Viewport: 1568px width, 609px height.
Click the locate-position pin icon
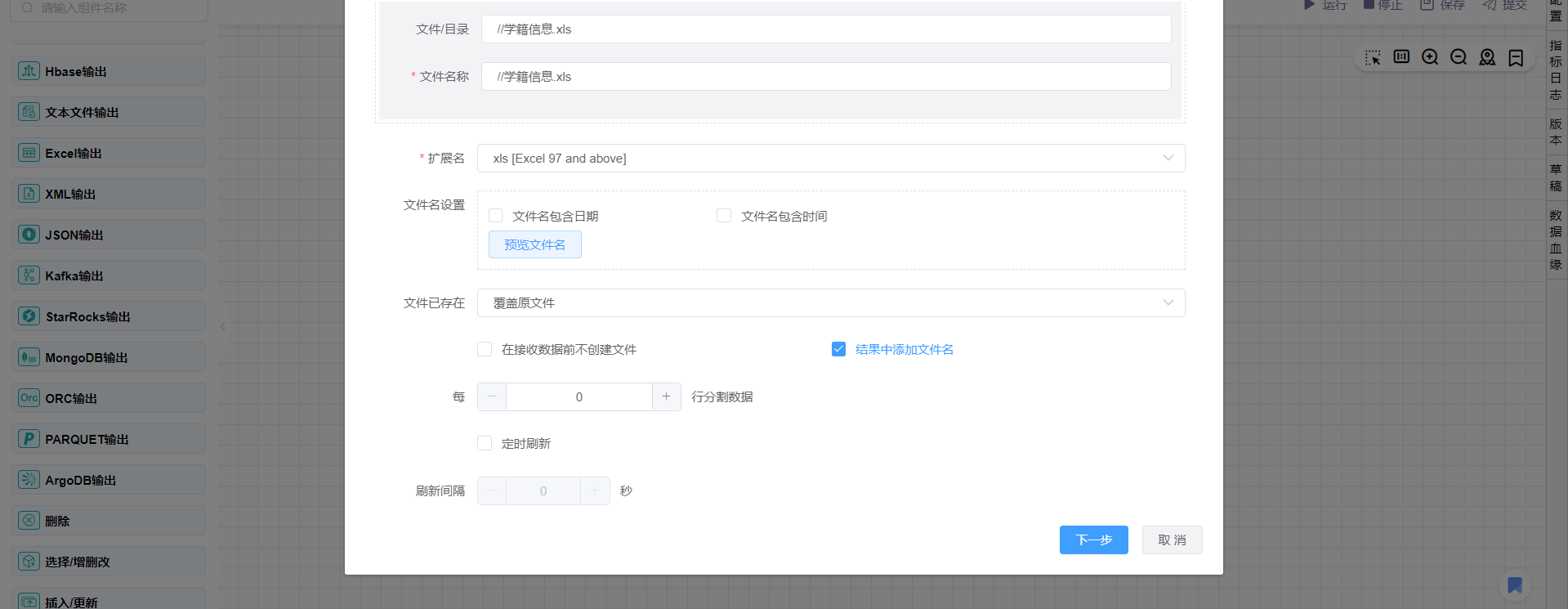tap(1487, 57)
